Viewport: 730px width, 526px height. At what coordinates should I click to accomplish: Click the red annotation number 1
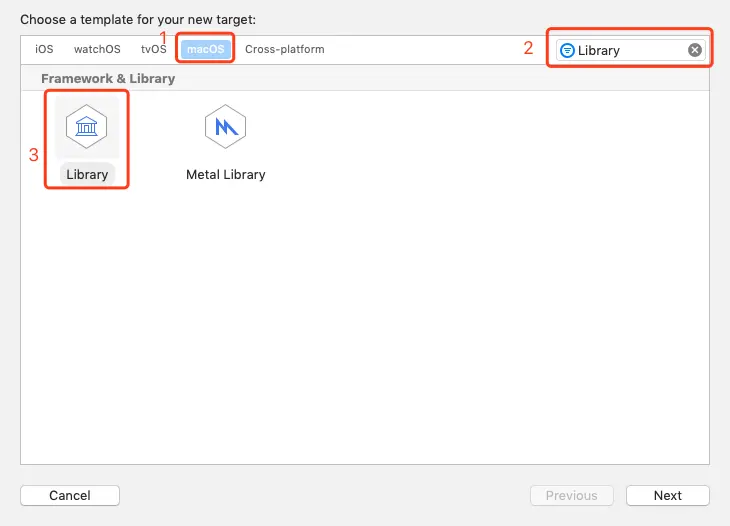point(163,38)
